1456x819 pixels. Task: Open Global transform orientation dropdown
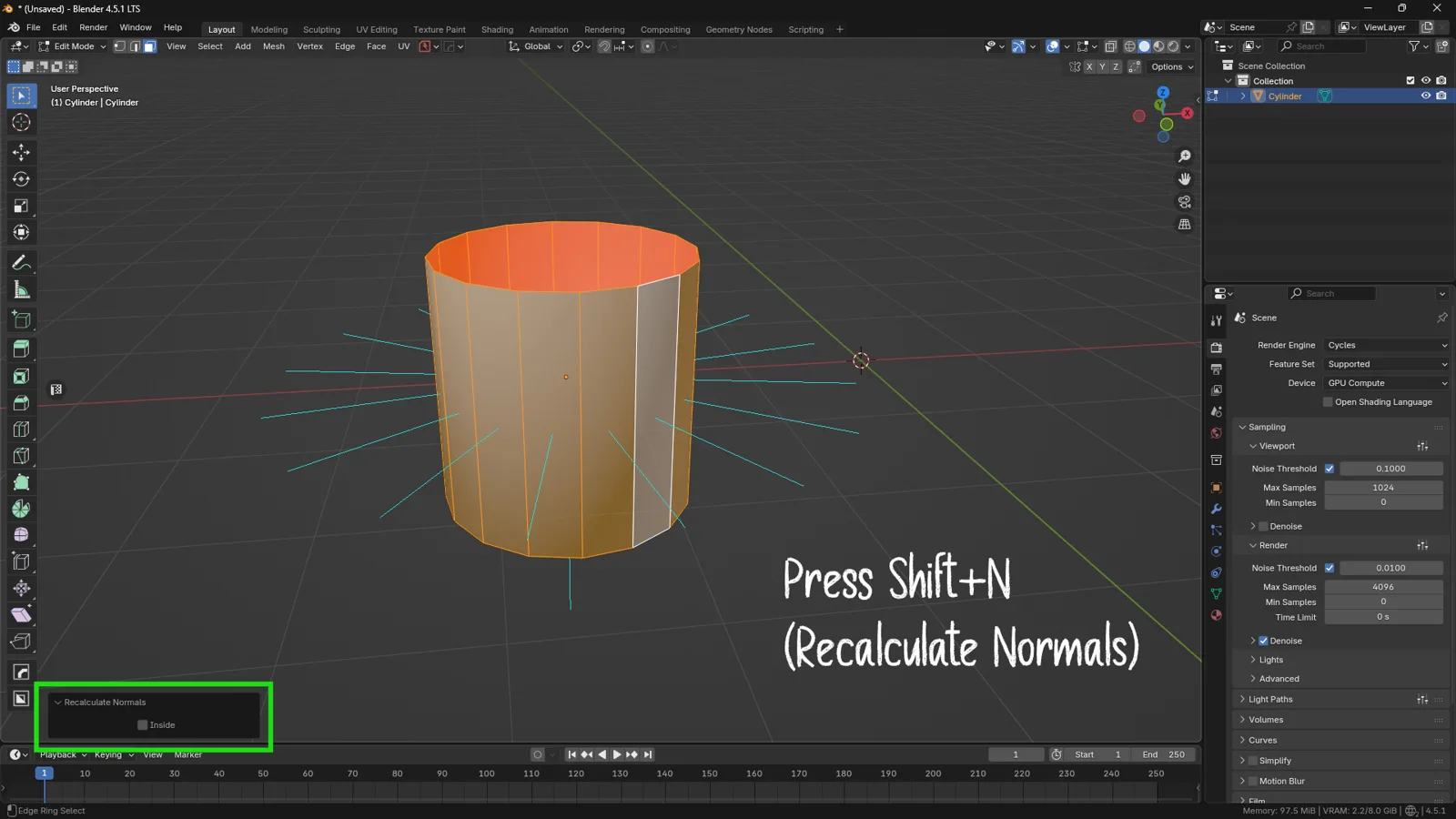coord(536,46)
